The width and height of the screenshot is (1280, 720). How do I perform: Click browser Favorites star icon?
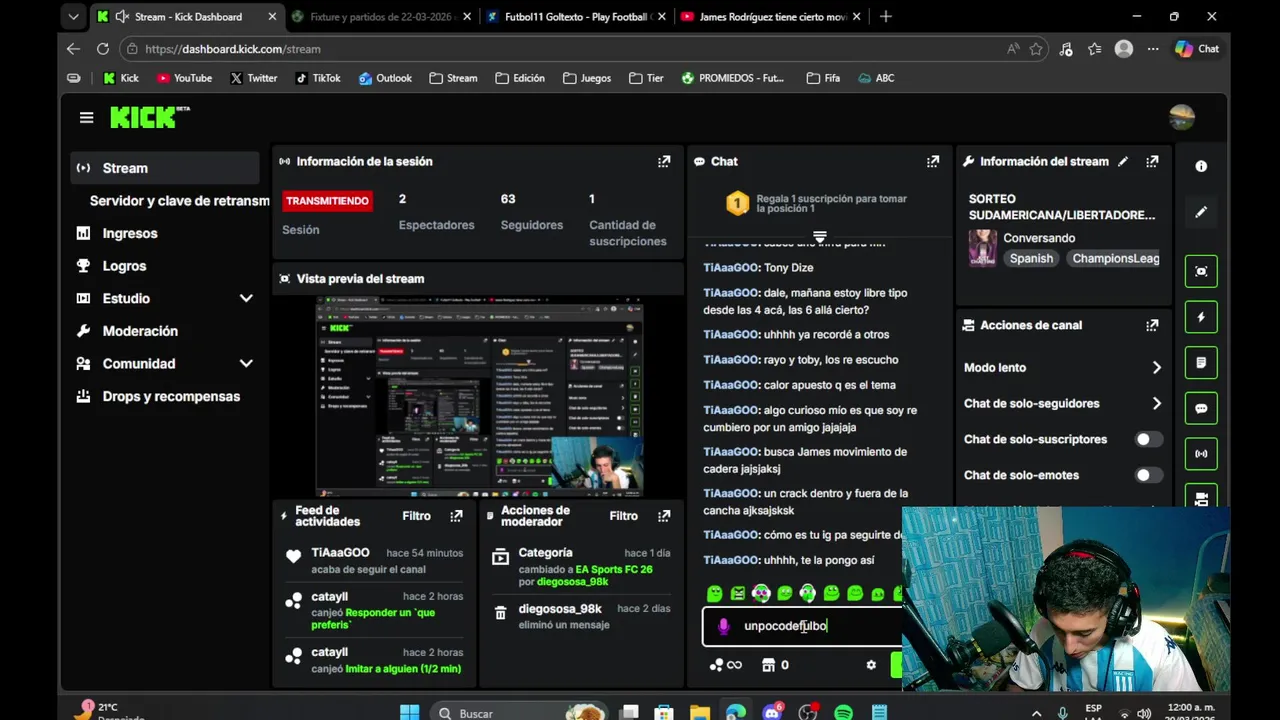pos(1036,49)
